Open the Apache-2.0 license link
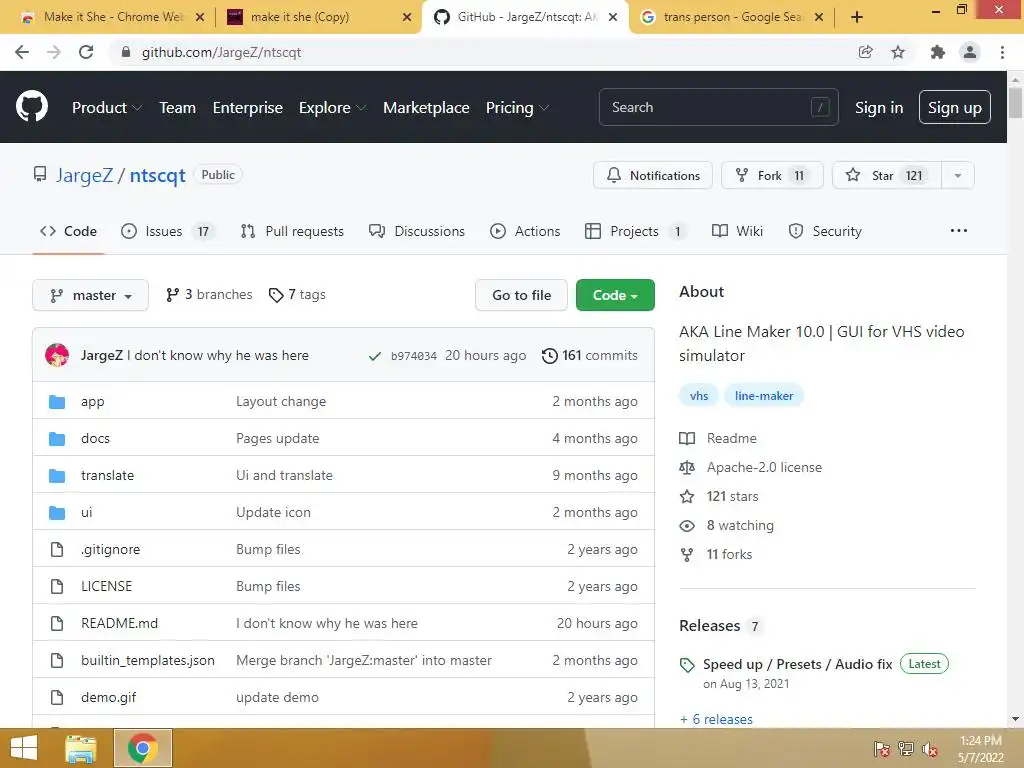 764,468
